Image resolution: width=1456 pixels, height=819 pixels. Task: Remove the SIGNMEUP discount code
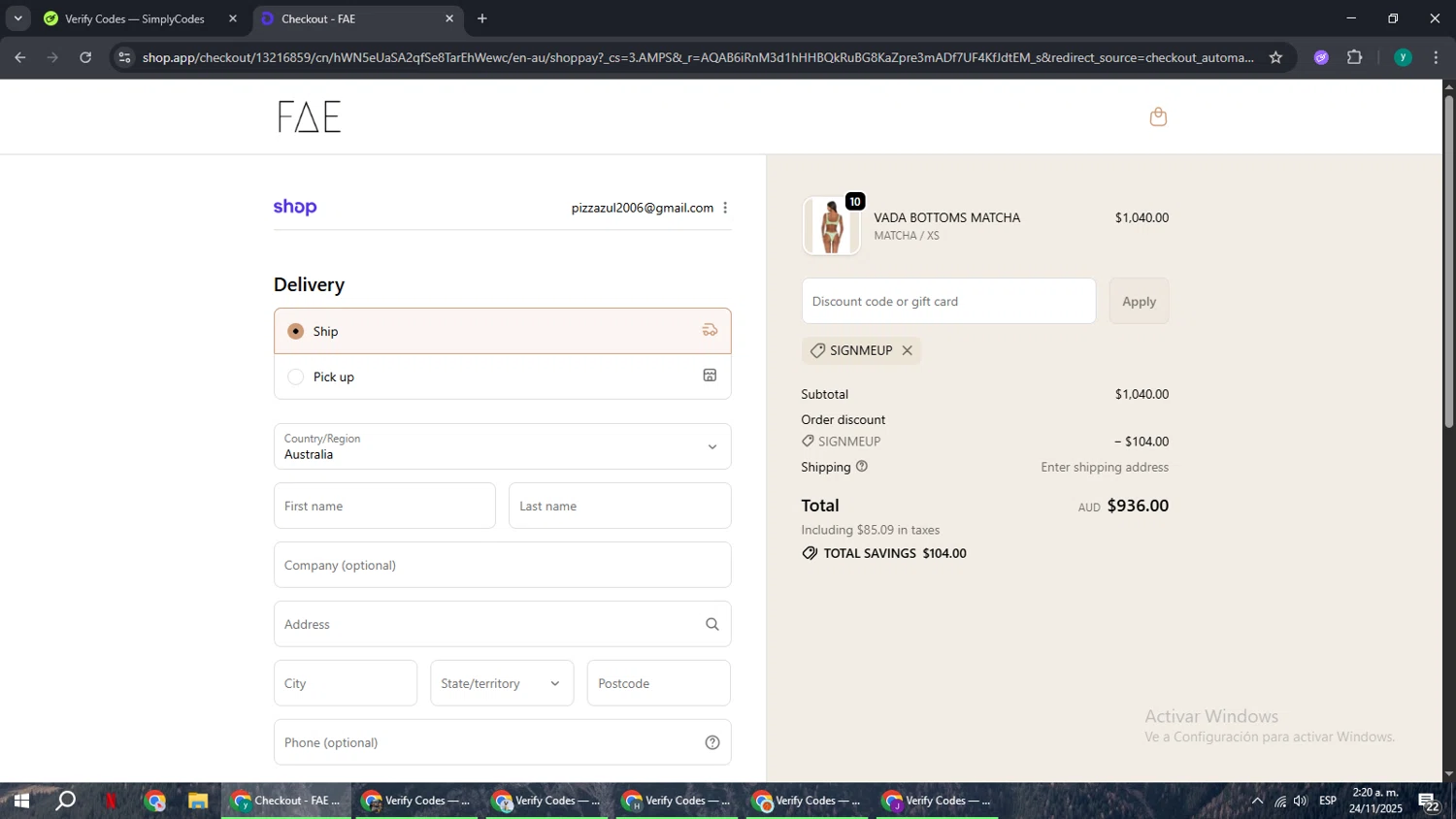tap(908, 350)
